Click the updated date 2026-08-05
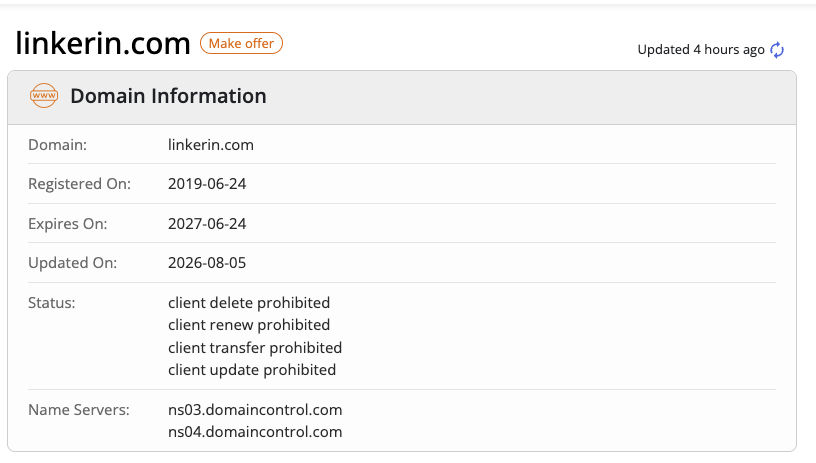 (x=207, y=263)
